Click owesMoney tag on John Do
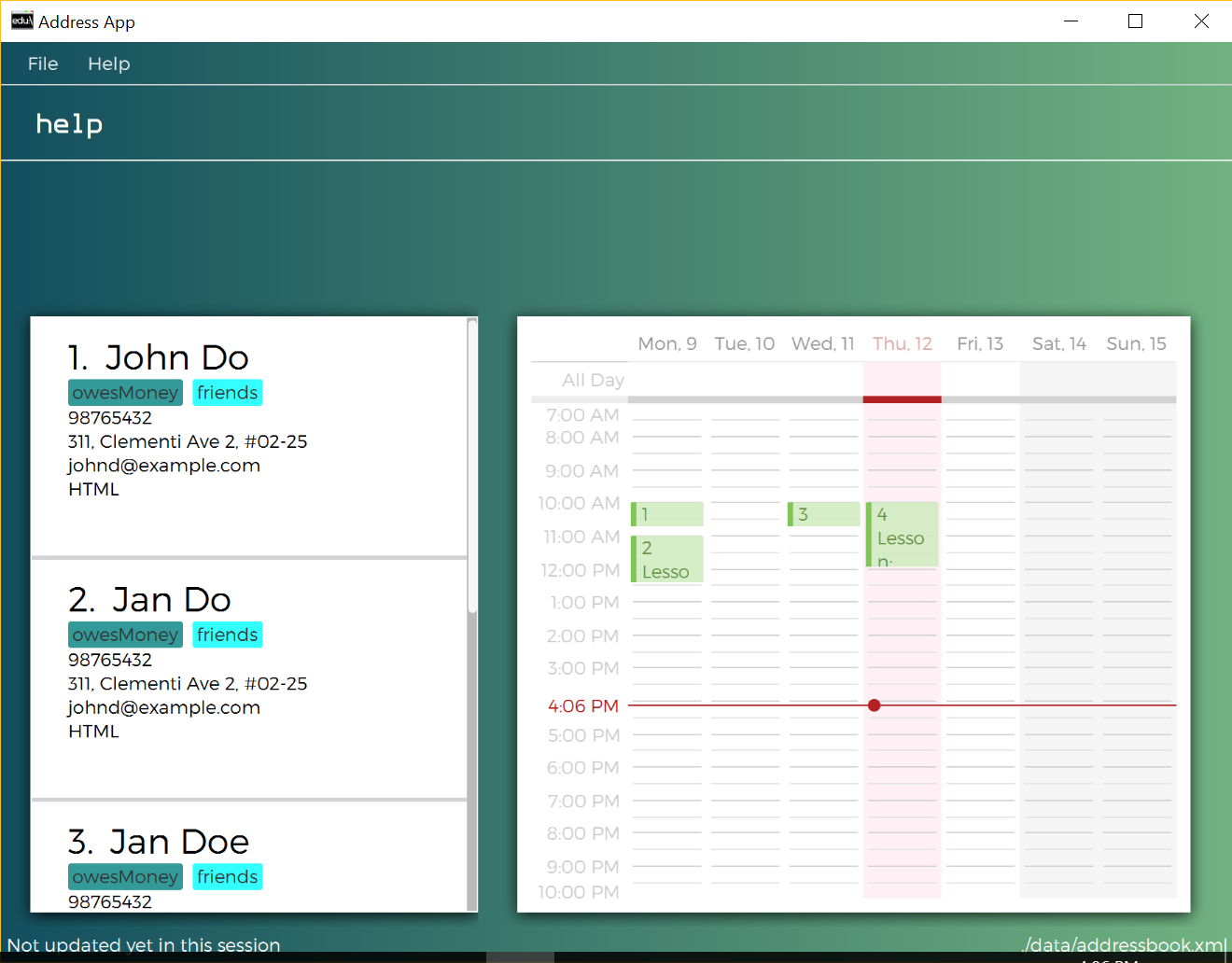1232x963 pixels. (x=125, y=393)
